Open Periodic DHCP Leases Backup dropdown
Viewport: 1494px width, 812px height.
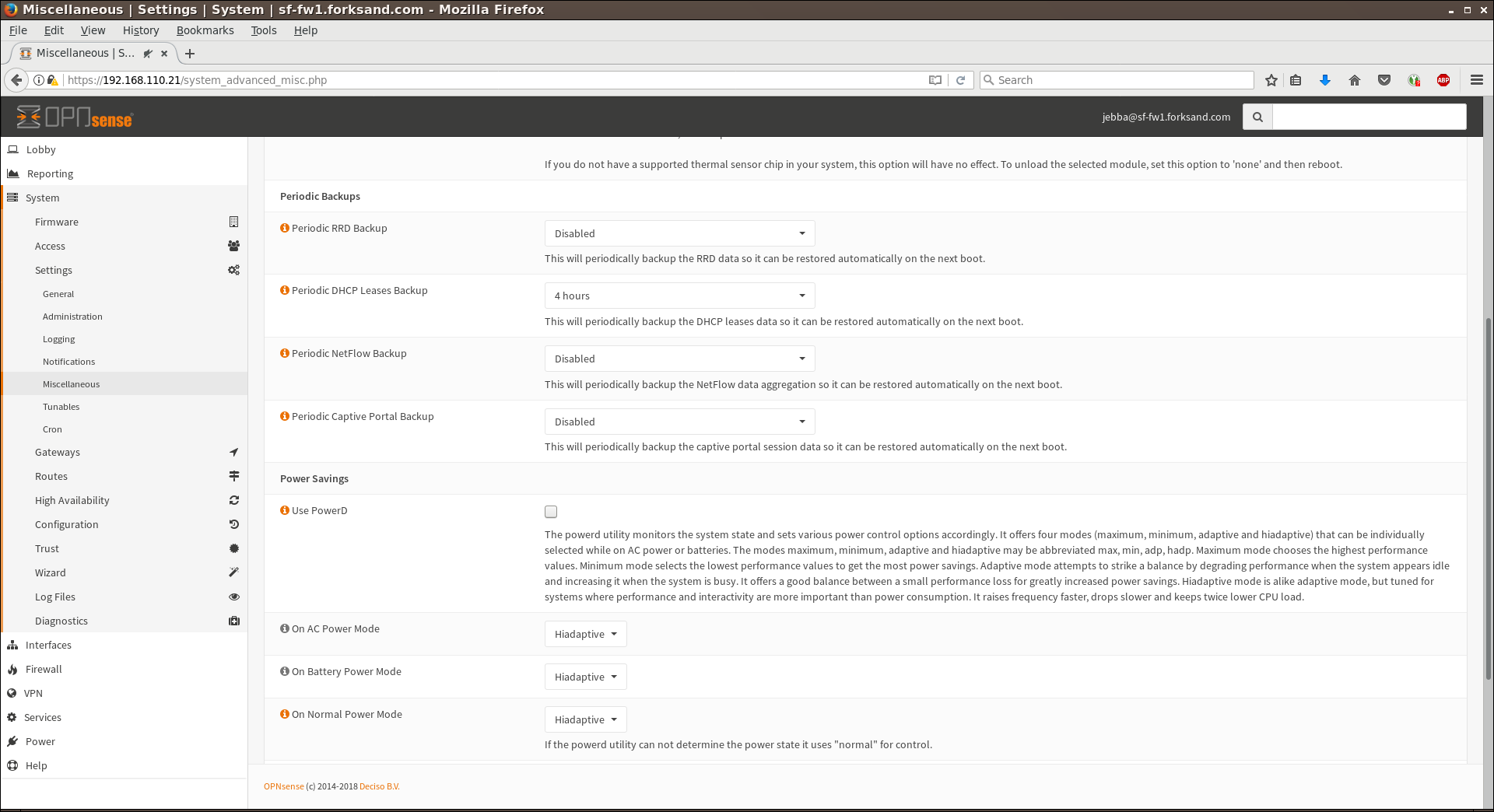pyautogui.click(x=679, y=296)
